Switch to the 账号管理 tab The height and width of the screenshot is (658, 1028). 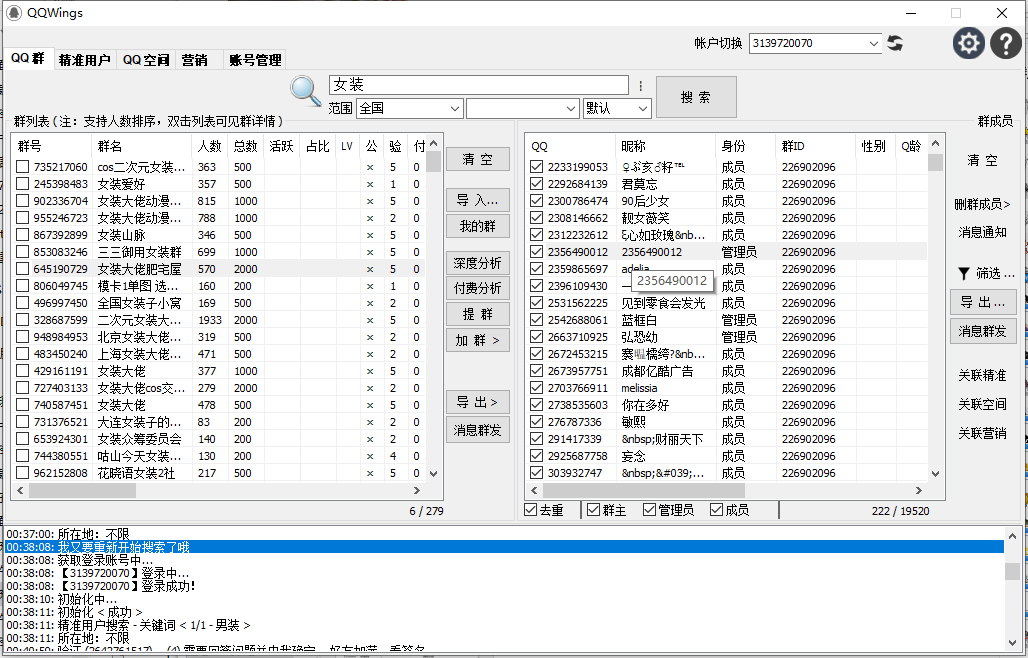(x=255, y=60)
